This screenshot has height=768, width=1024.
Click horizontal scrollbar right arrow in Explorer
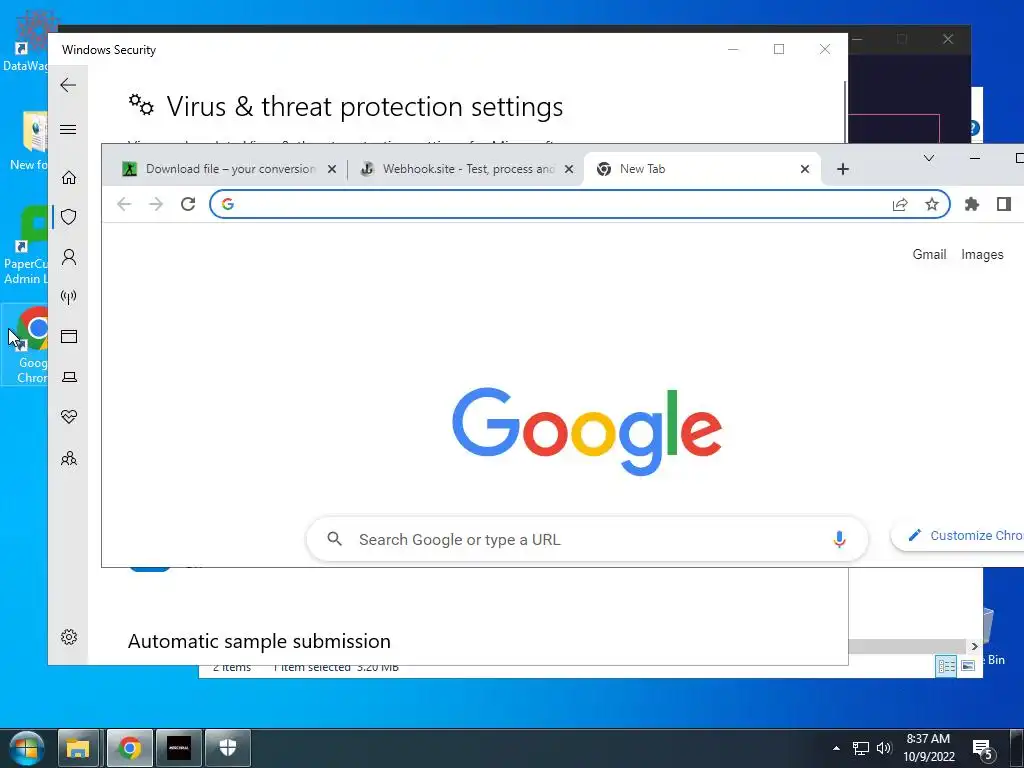974,647
